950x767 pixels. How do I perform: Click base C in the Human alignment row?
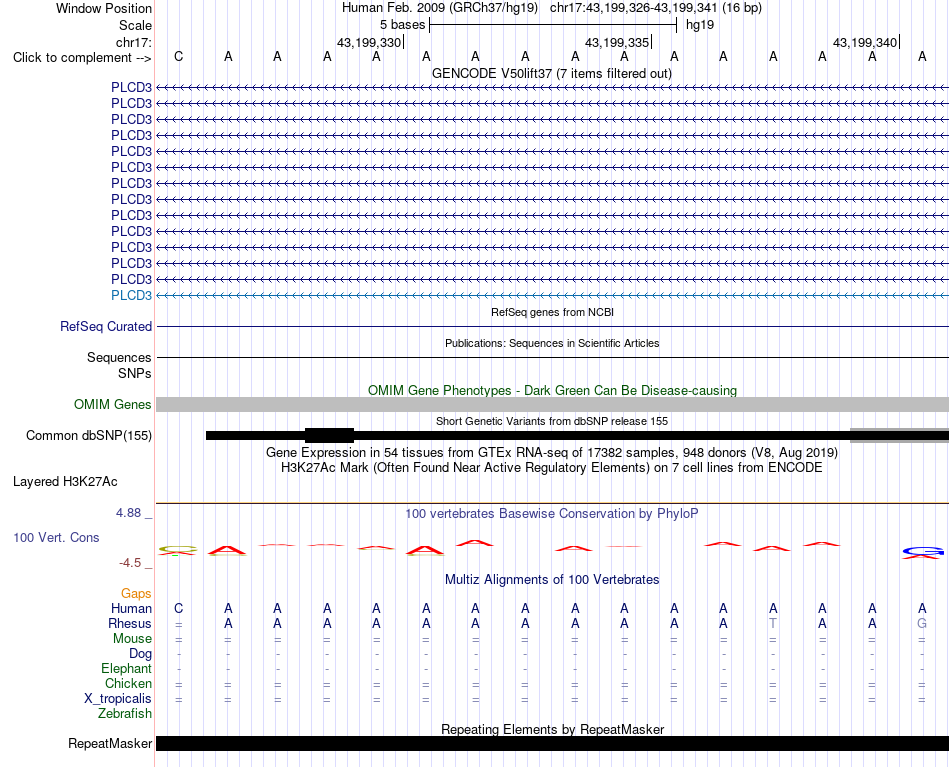[178, 608]
